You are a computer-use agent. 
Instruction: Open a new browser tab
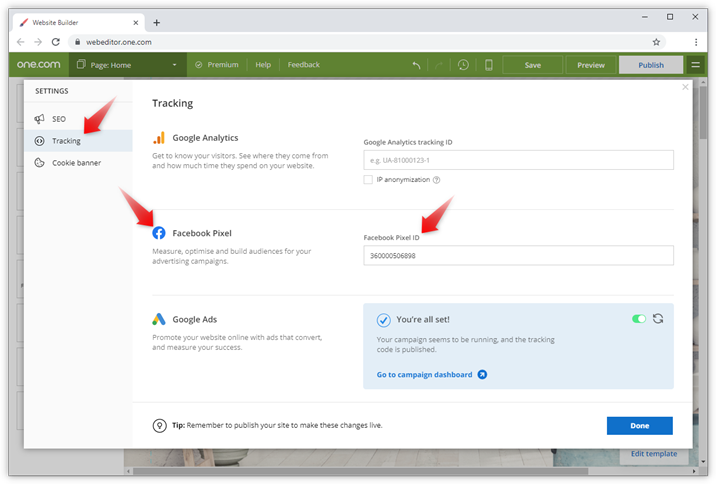pyautogui.click(x=156, y=22)
